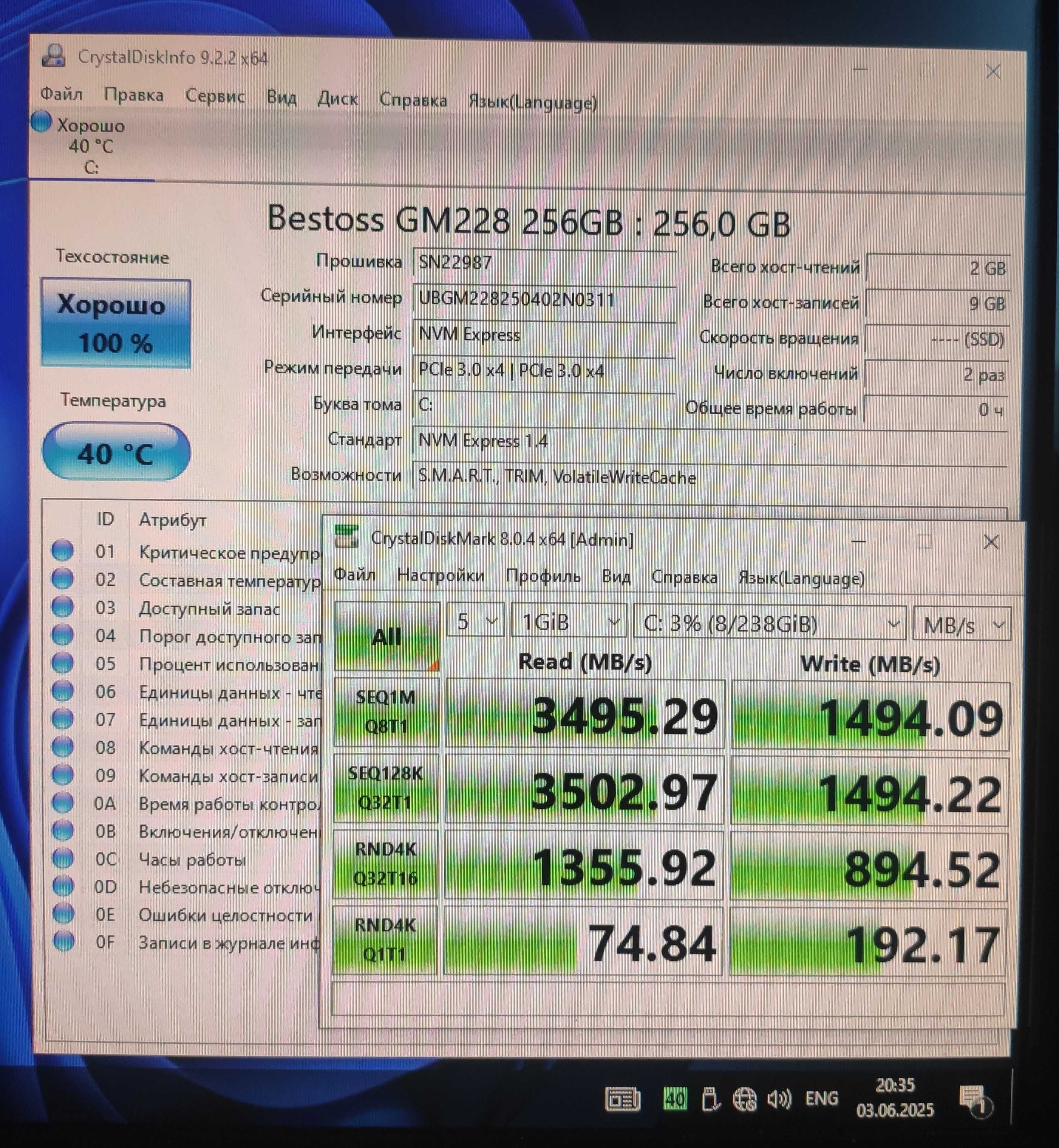Click status circle of attribute 08
This screenshot has height=1148, width=1059.
tap(62, 746)
